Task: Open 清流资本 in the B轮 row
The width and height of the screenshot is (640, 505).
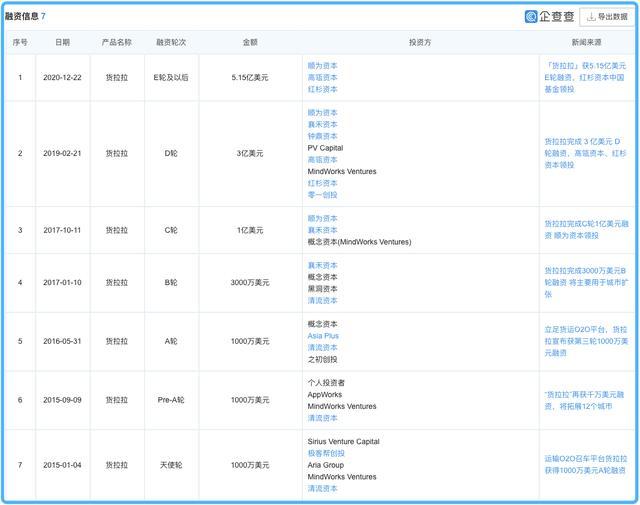Action: pyautogui.click(x=322, y=301)
